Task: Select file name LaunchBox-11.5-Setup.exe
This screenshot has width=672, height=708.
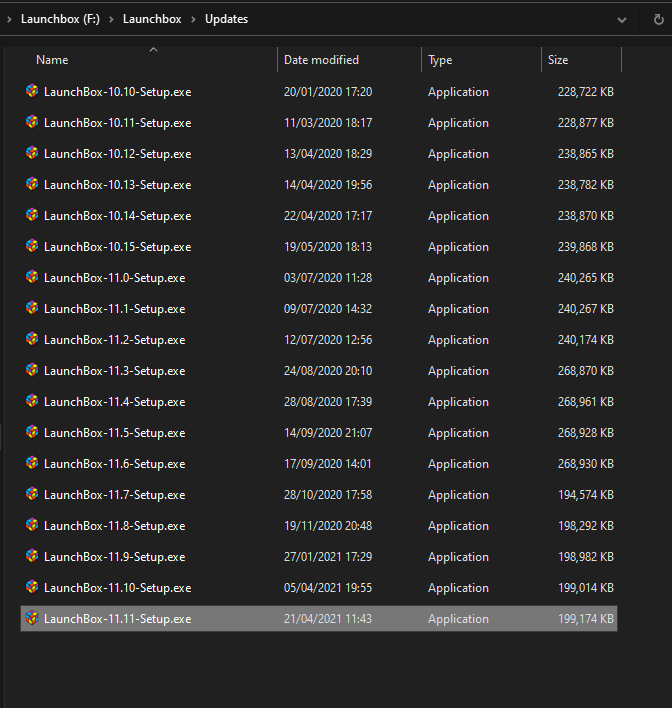Action: (115, 433)
